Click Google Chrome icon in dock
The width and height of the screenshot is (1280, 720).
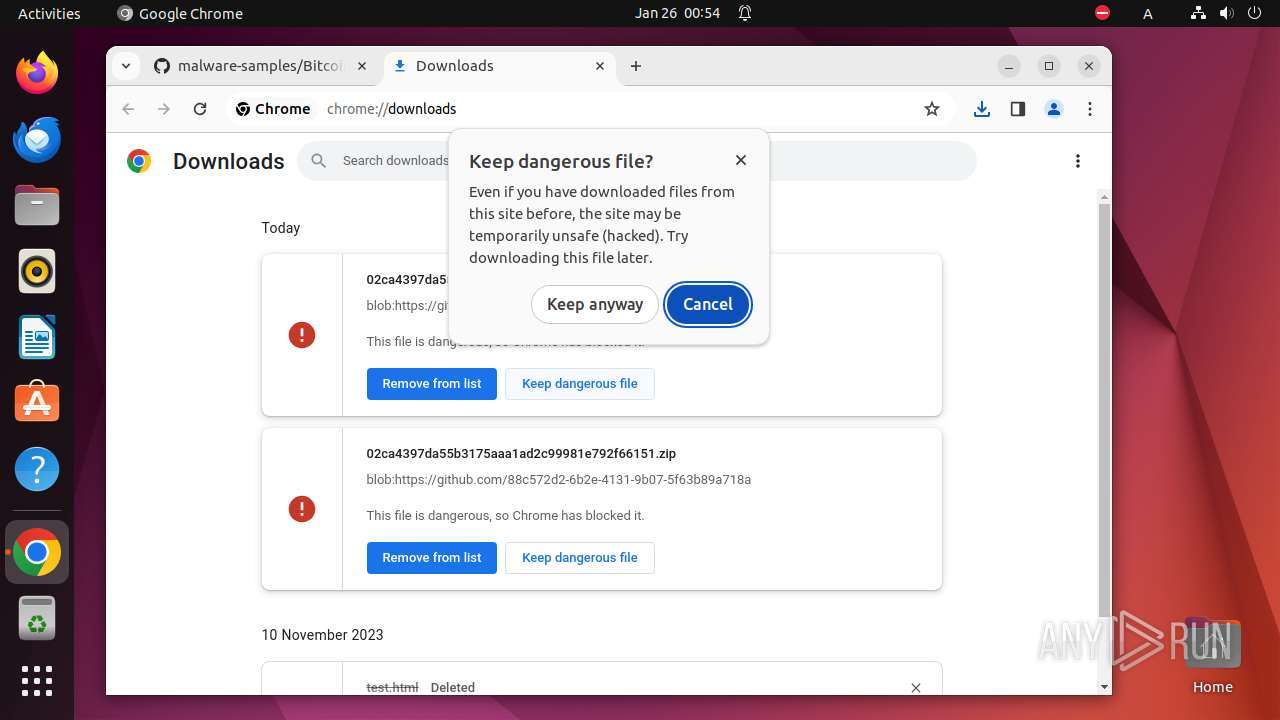point(37,552)
